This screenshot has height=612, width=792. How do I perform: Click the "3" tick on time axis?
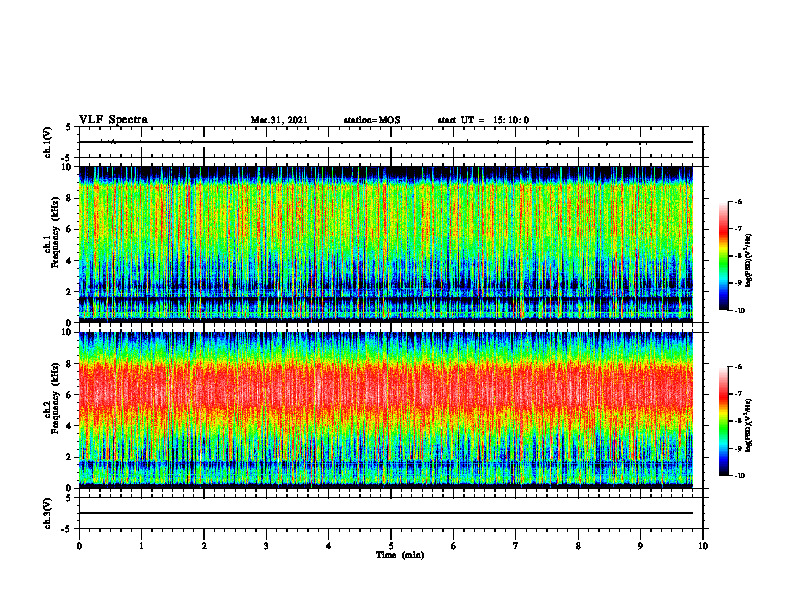point(266,546)
